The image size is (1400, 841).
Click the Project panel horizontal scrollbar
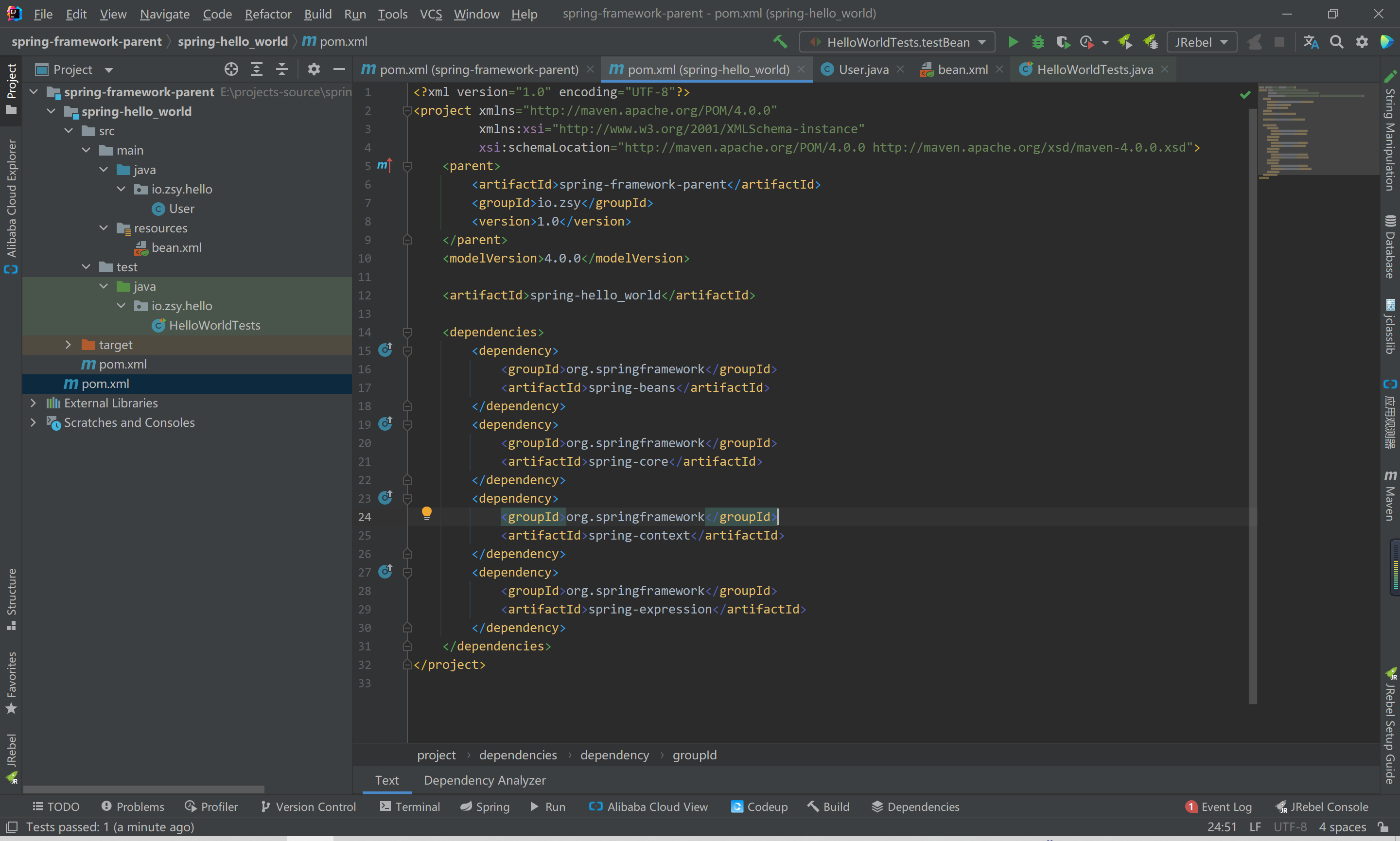143,789
